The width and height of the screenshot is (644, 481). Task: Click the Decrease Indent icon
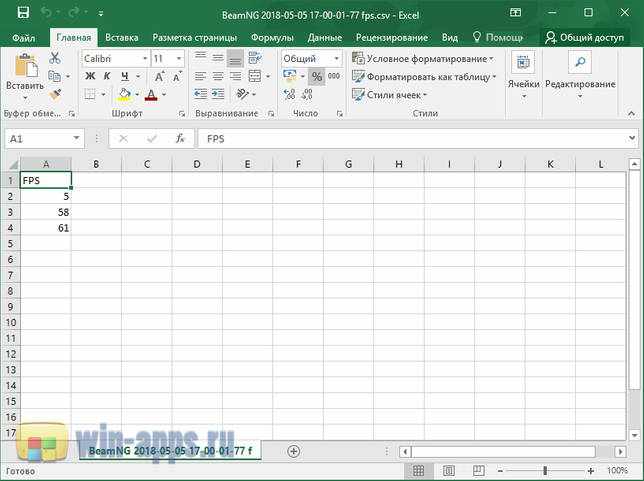pos(200,94)
